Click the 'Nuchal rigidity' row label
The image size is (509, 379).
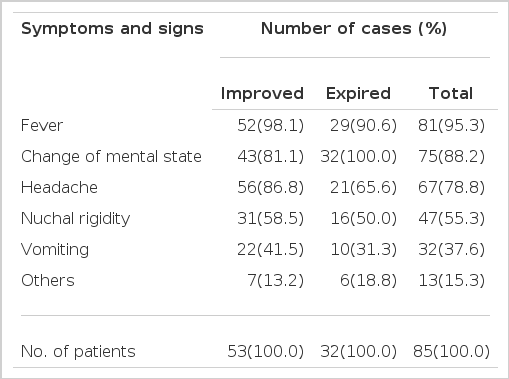pos(75,219)
